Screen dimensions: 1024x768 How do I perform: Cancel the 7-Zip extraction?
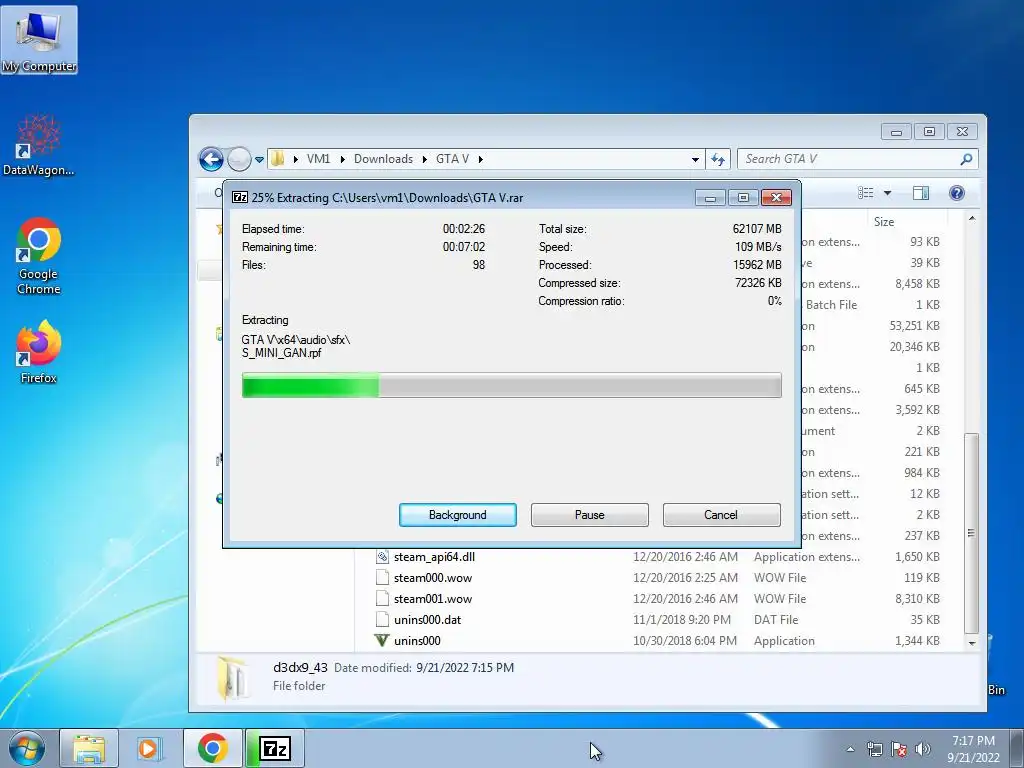722,515
